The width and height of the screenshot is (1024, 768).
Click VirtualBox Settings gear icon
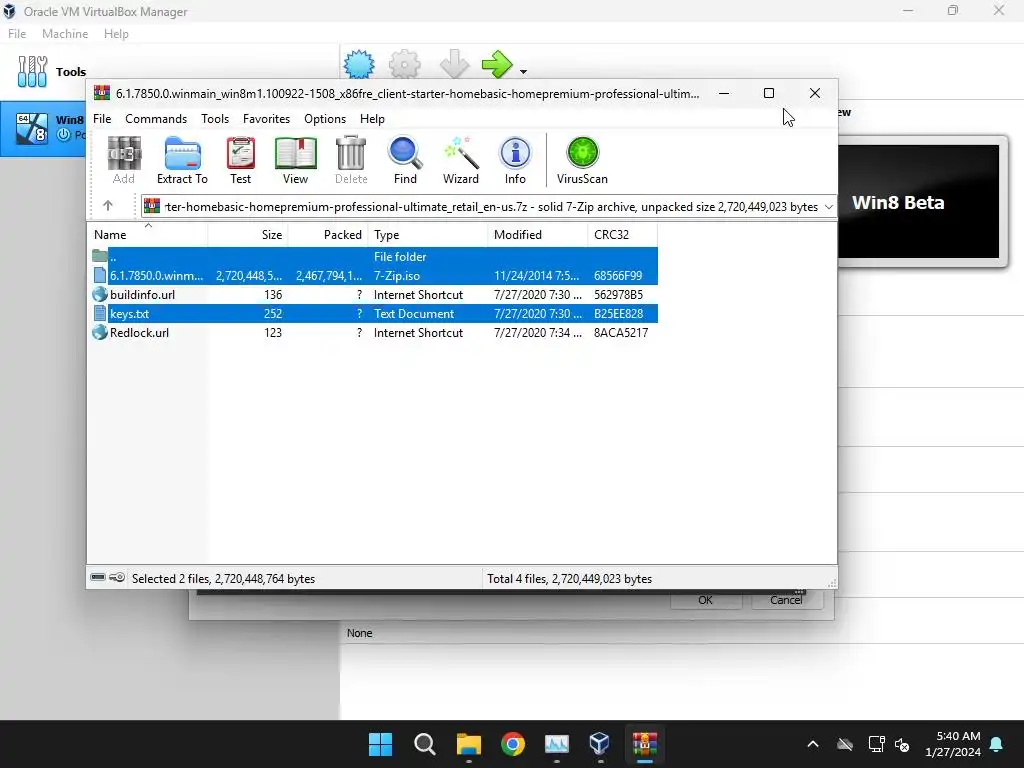click(405, 64)
